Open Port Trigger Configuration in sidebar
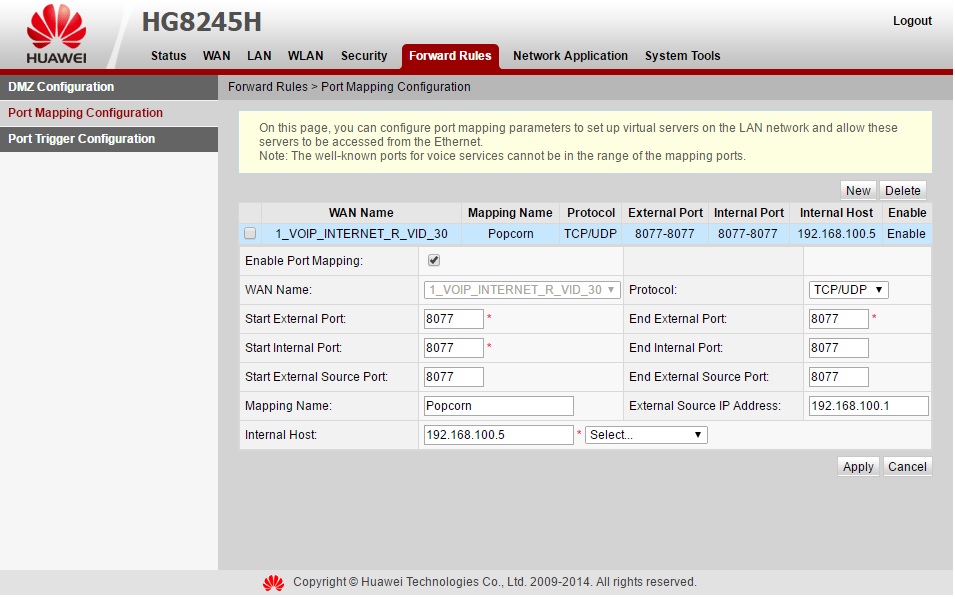The height and width of the screenshot is (599, 955). tap(109, 139)
